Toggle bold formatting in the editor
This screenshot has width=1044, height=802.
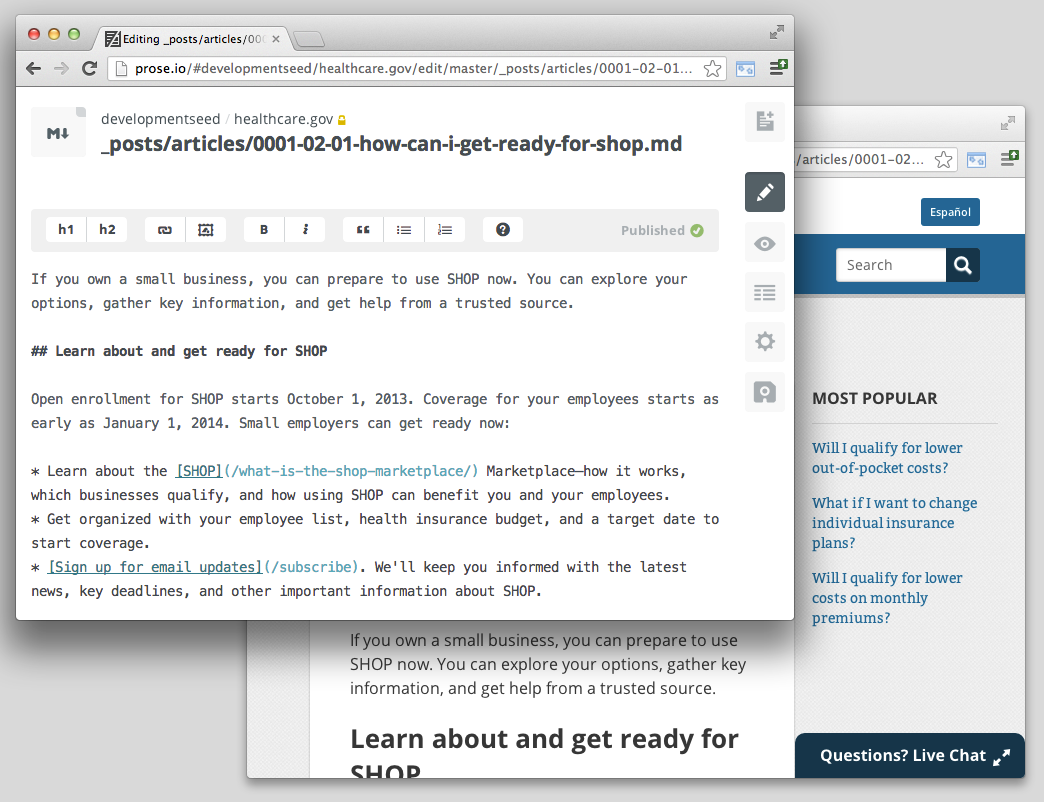click(x=264, y=230)
